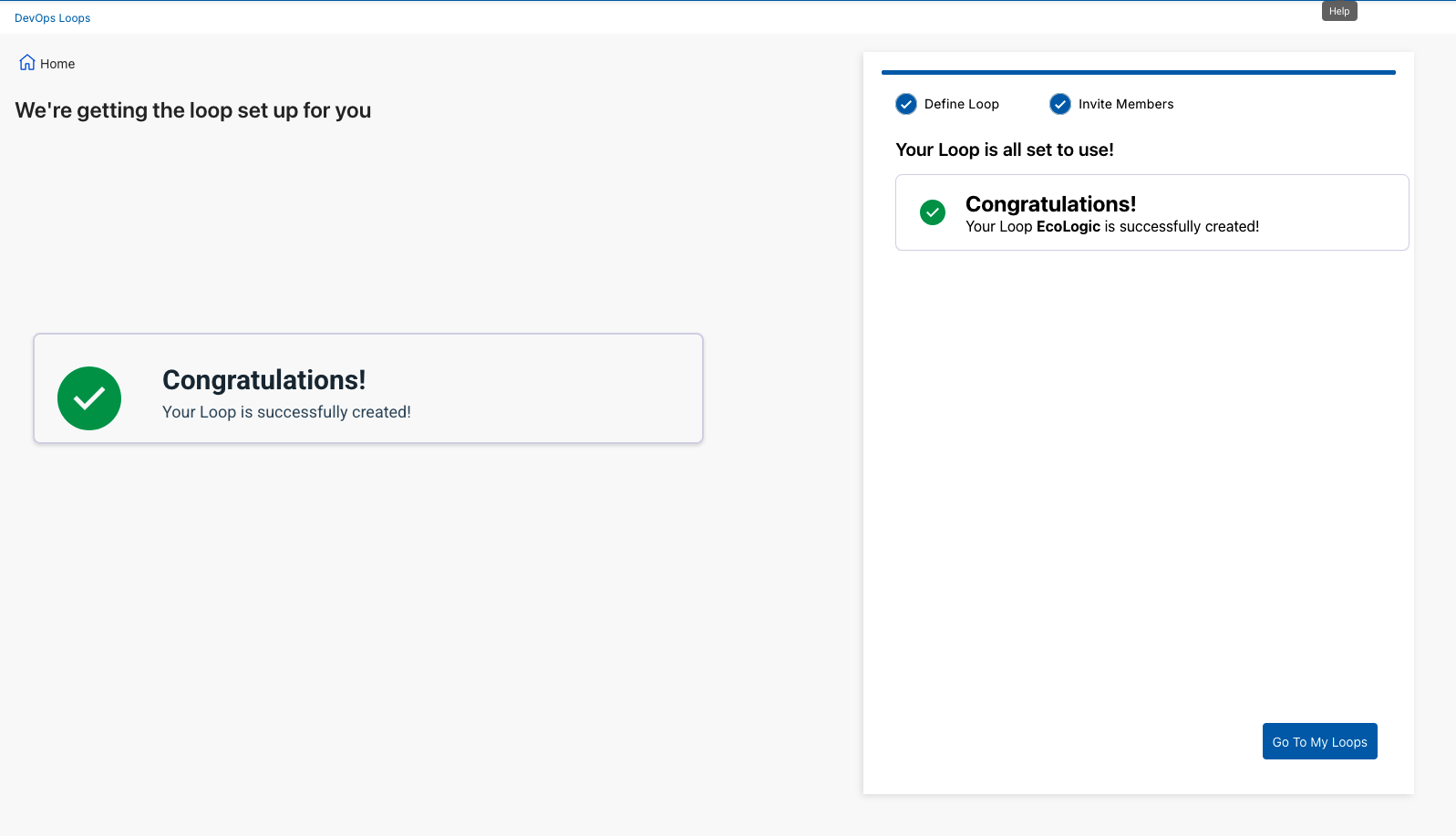The height and width of the screenshot is (836, 1456).
Task: Open the Help button
Action: click(1338, 11)
